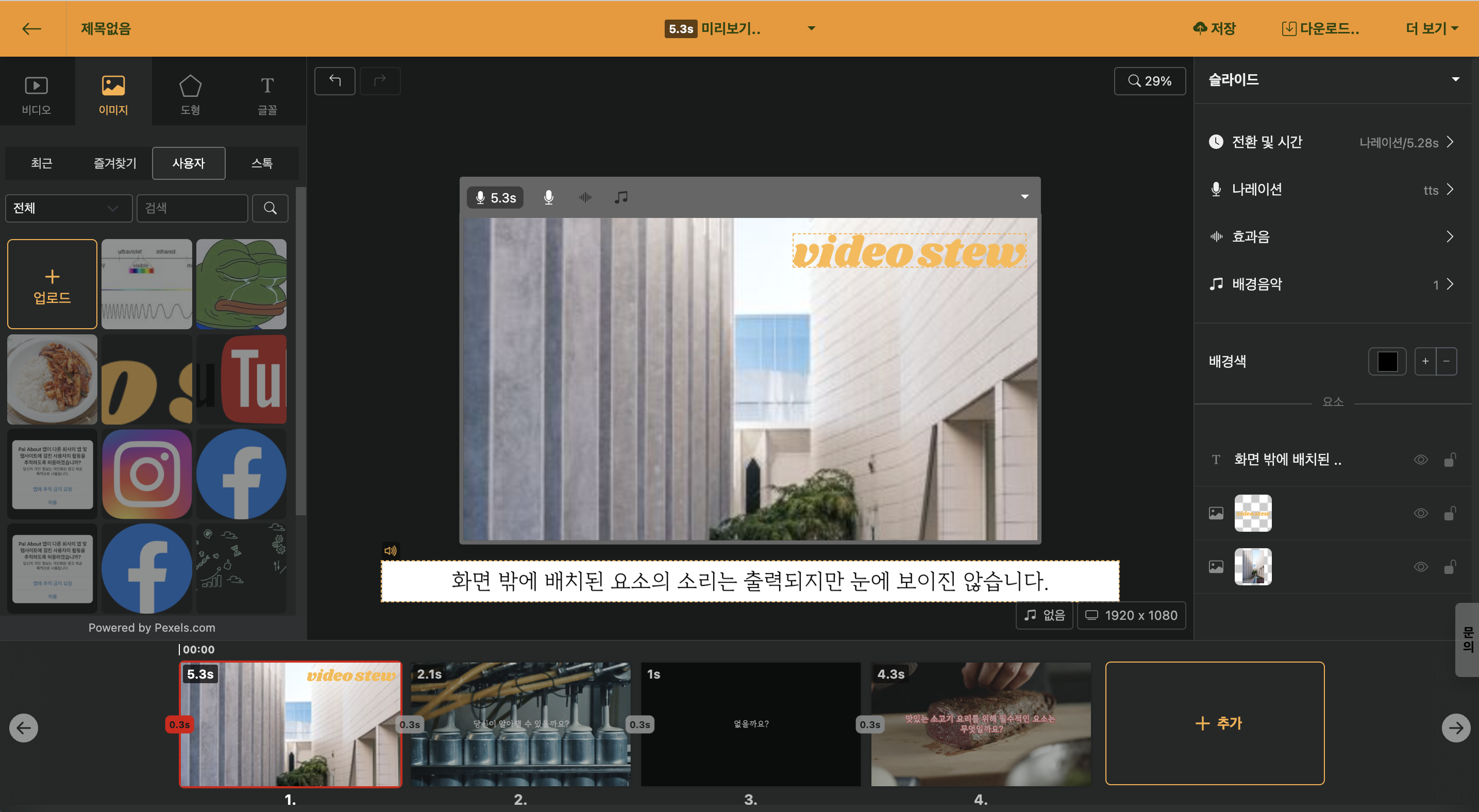Toggle visibility of video stew logo layer
The width and height of the screenshot is (1479, 812).
pos(1420,513)
